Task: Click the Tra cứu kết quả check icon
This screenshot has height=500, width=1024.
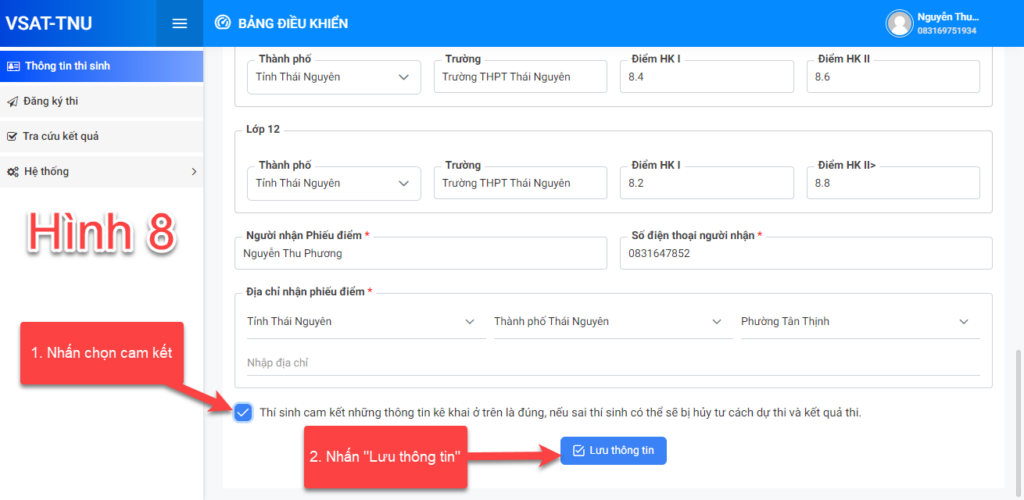Action: click(x=13, y=136)
